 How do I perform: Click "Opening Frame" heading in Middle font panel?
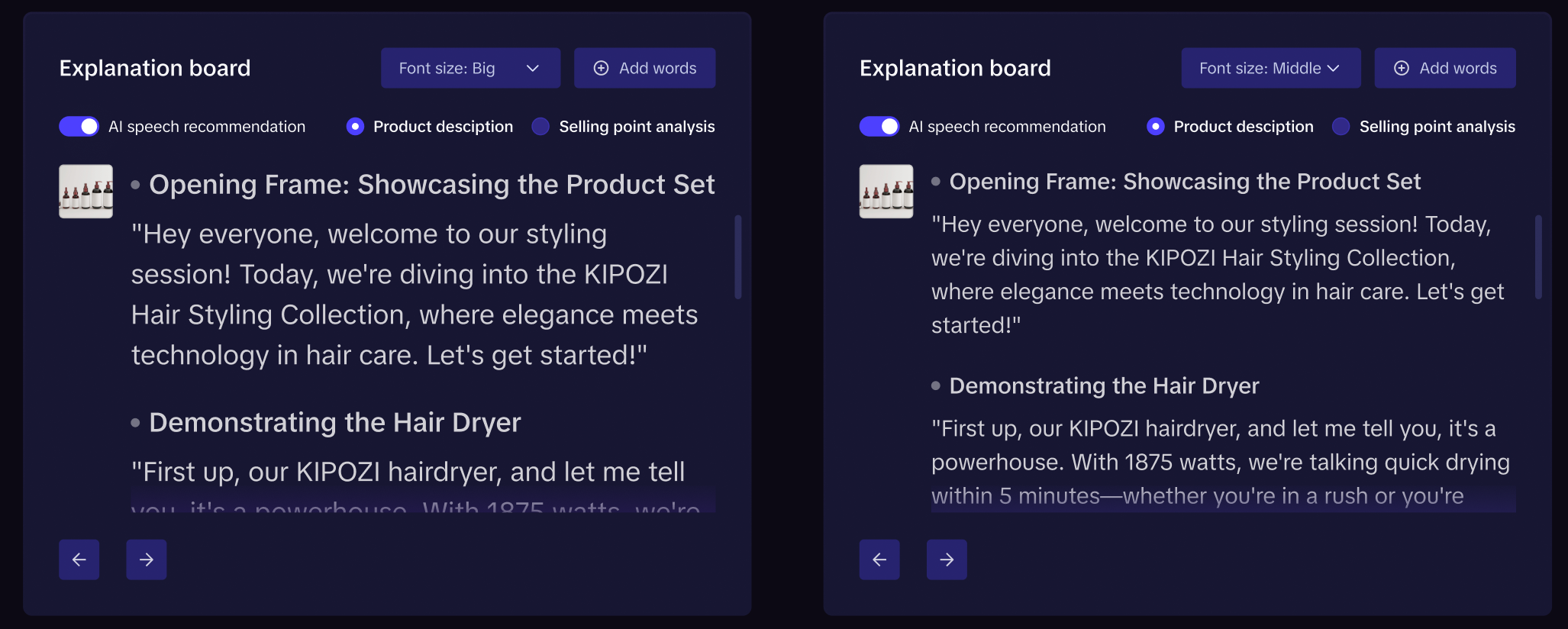click(1185, 182)
